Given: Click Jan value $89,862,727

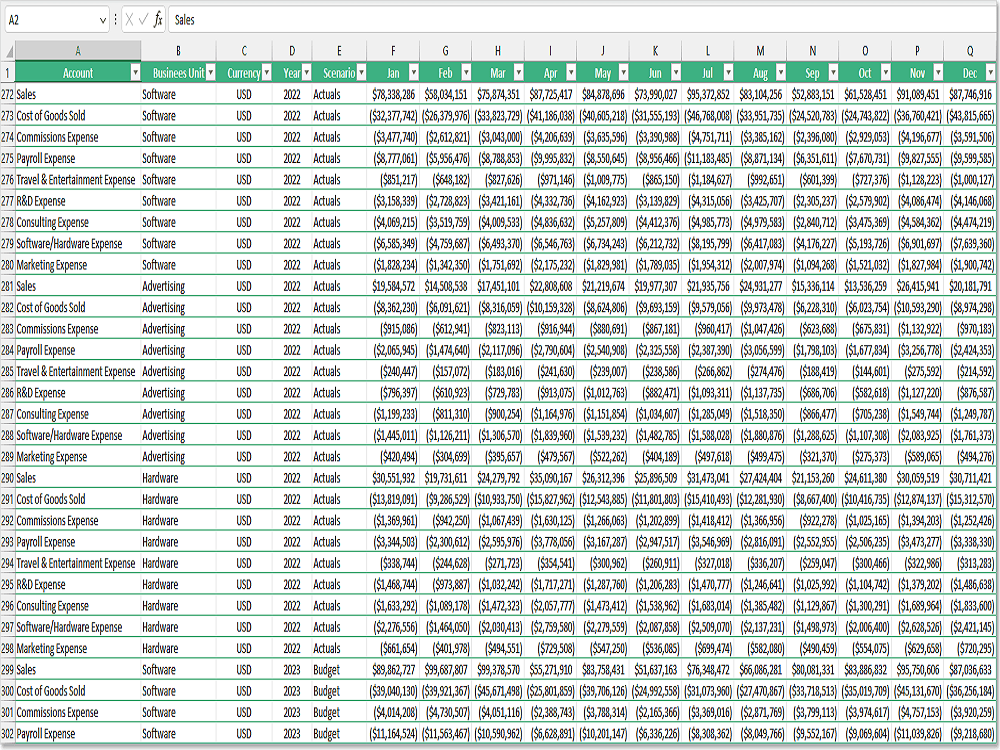Looking at the screenshot, I should pyautogui.click(x=393, y=670).
